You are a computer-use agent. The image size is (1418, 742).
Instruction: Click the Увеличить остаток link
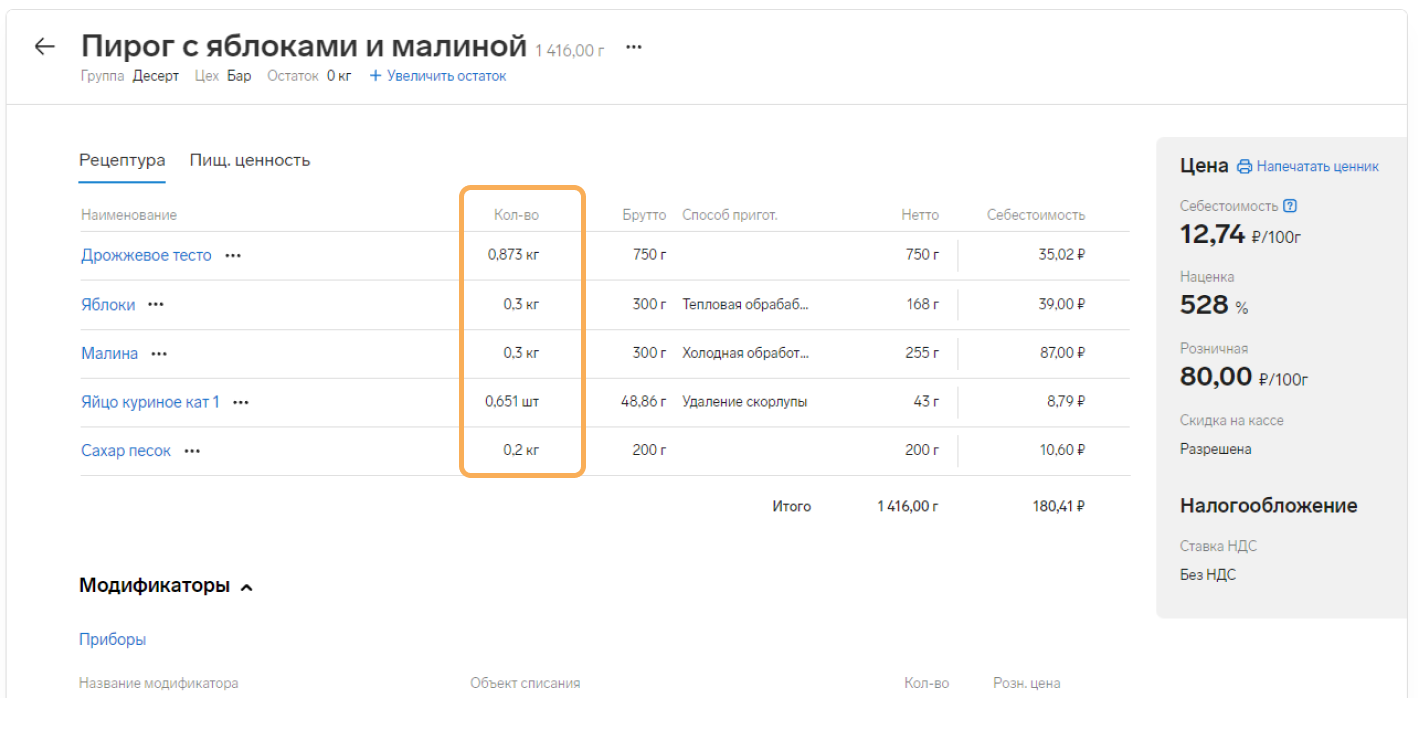[x=438, y=76]
